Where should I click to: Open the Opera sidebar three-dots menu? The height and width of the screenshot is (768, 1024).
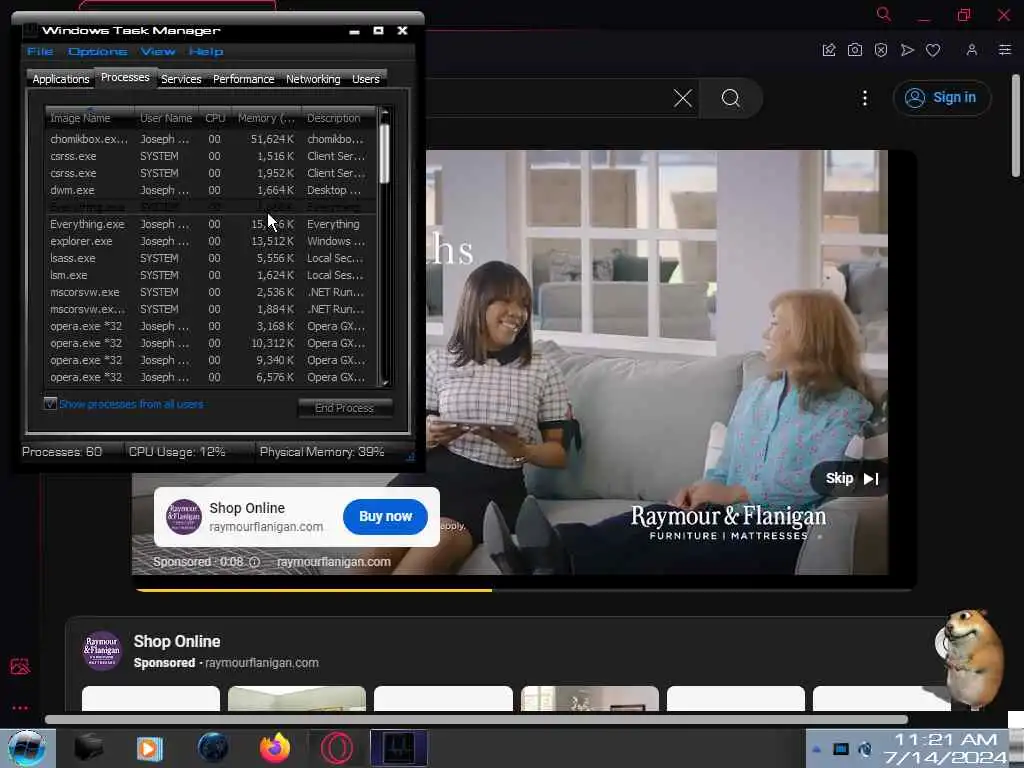click(20, 707)
